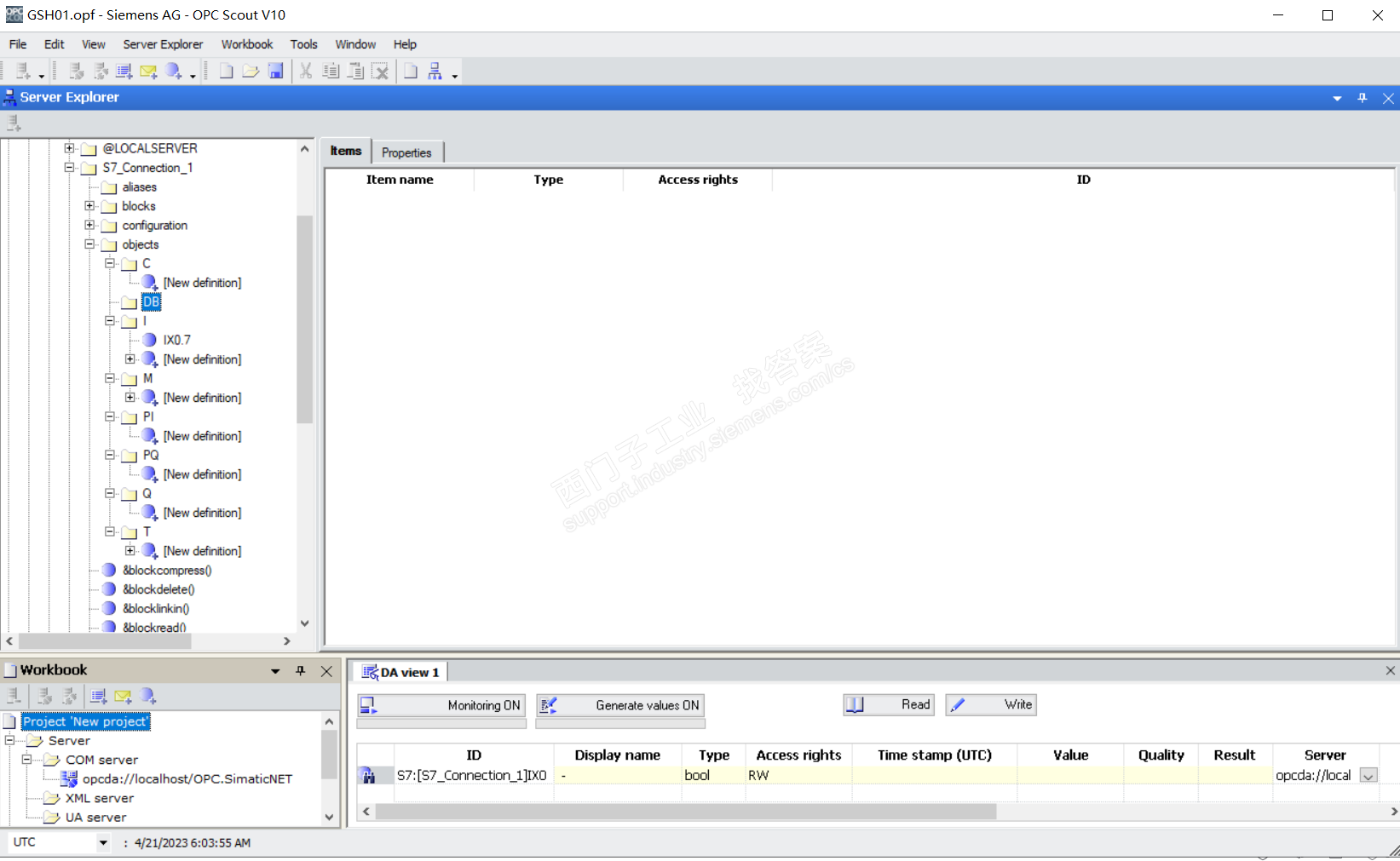Open the Server column dropdown in DA view row
1400x861 pixels.
tap(1368, 776)
